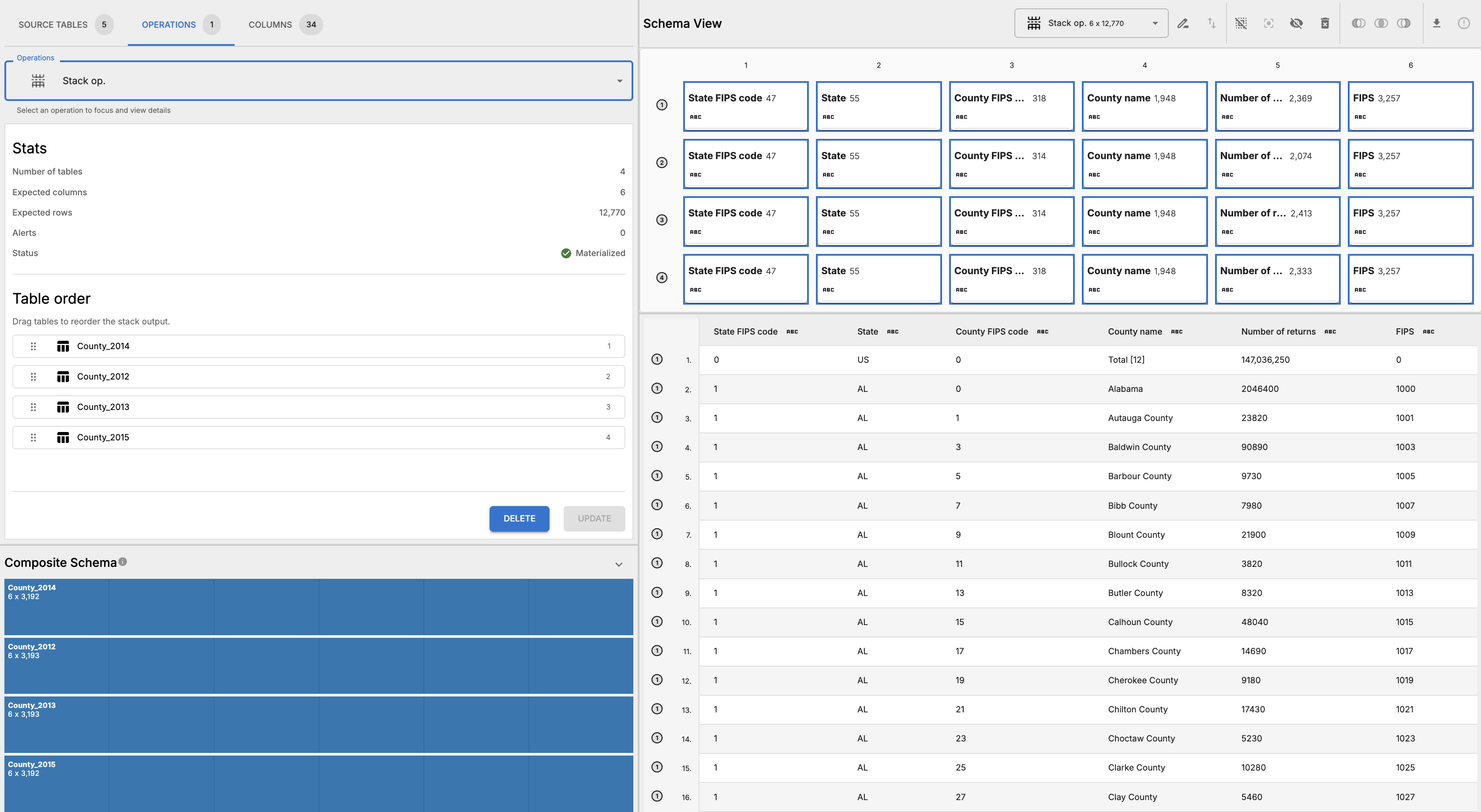Click the download icon in Schema View

click(x=1436, y=23)
